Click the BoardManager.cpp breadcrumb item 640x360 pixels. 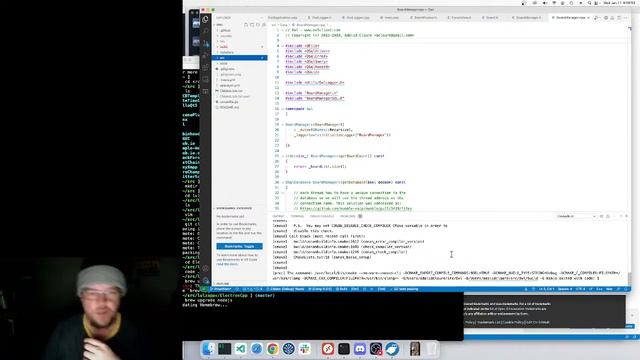click(311, 25)
